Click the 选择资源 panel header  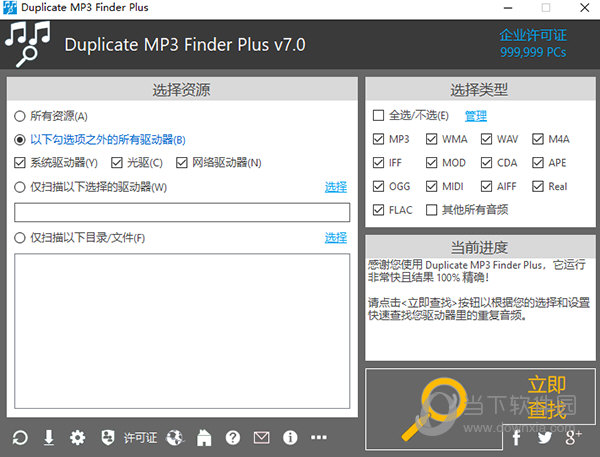tap(182, 90)
